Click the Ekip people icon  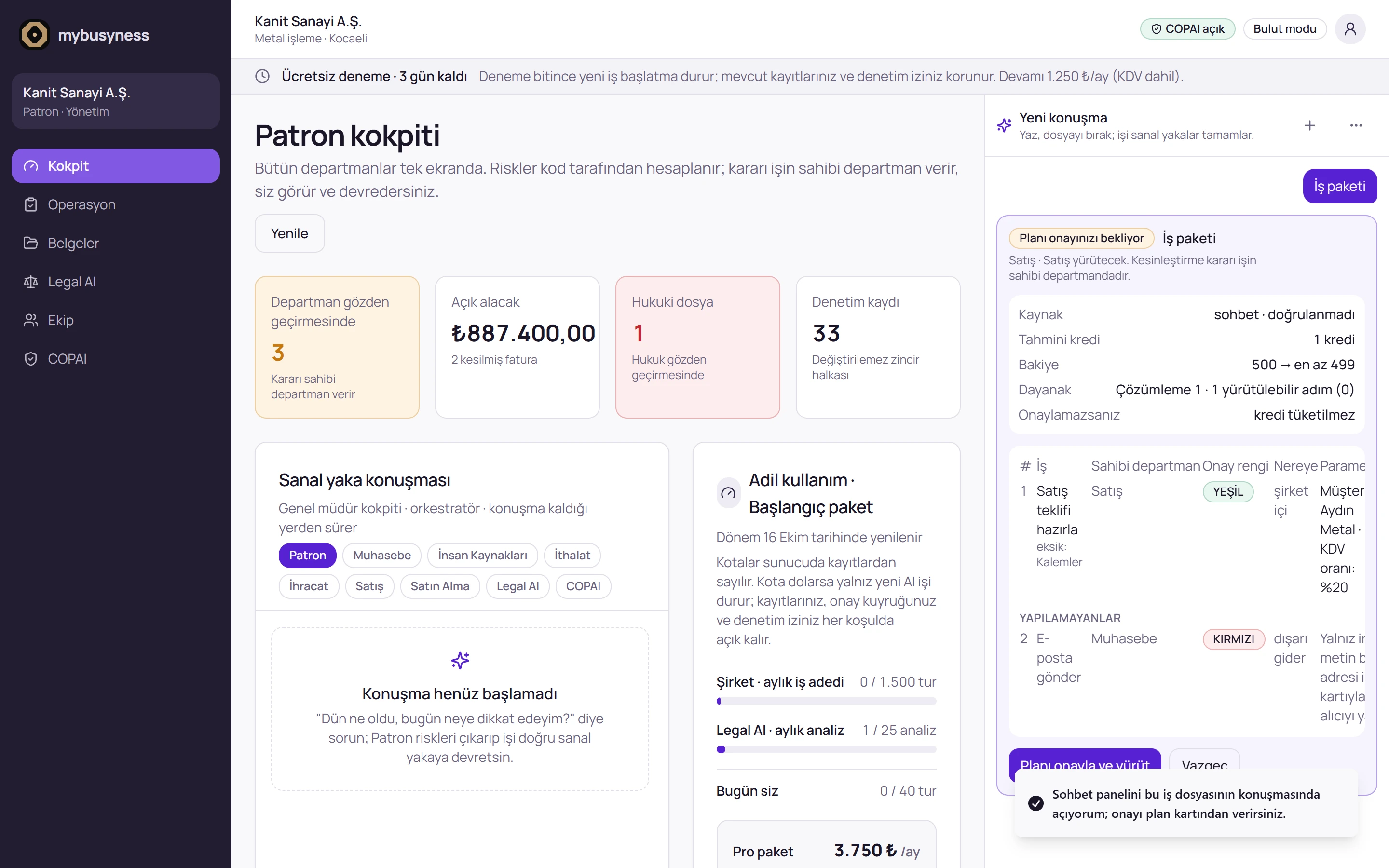(31, 320)
